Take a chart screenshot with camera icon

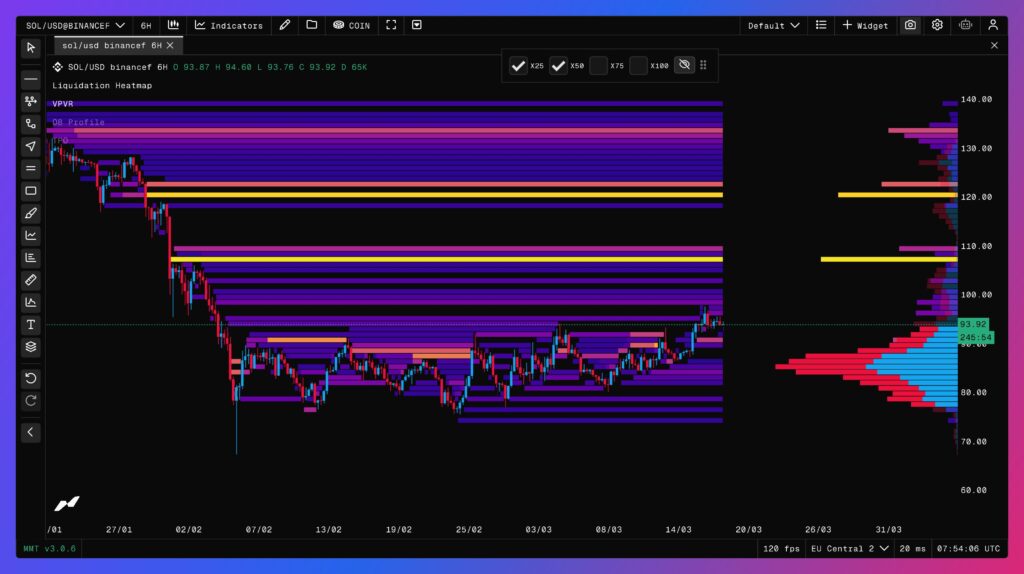[910, 25]
